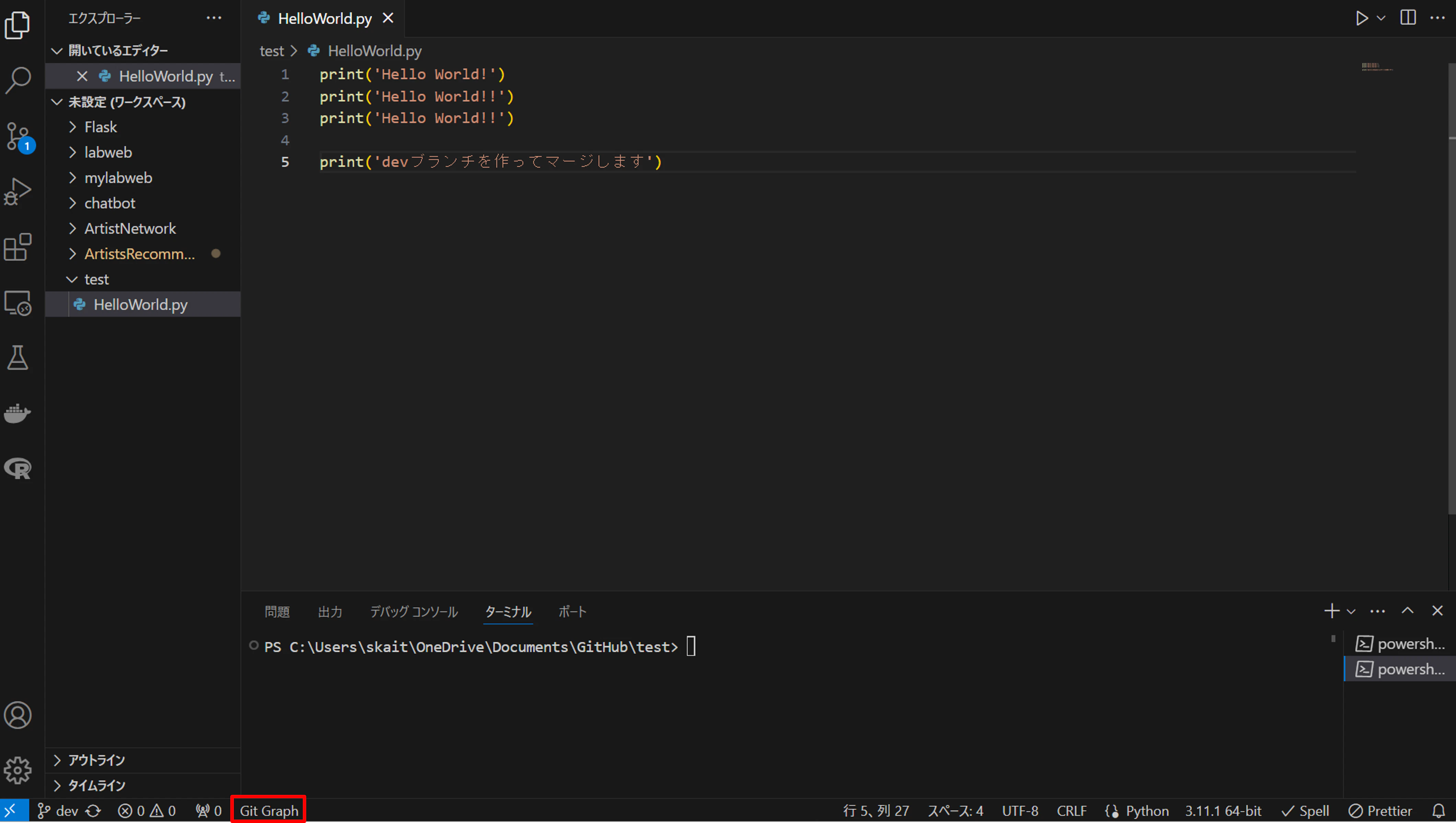Synchronize changes icon in status bar
This screenshot has width=1456, height=823.
(x=93, y=811)
